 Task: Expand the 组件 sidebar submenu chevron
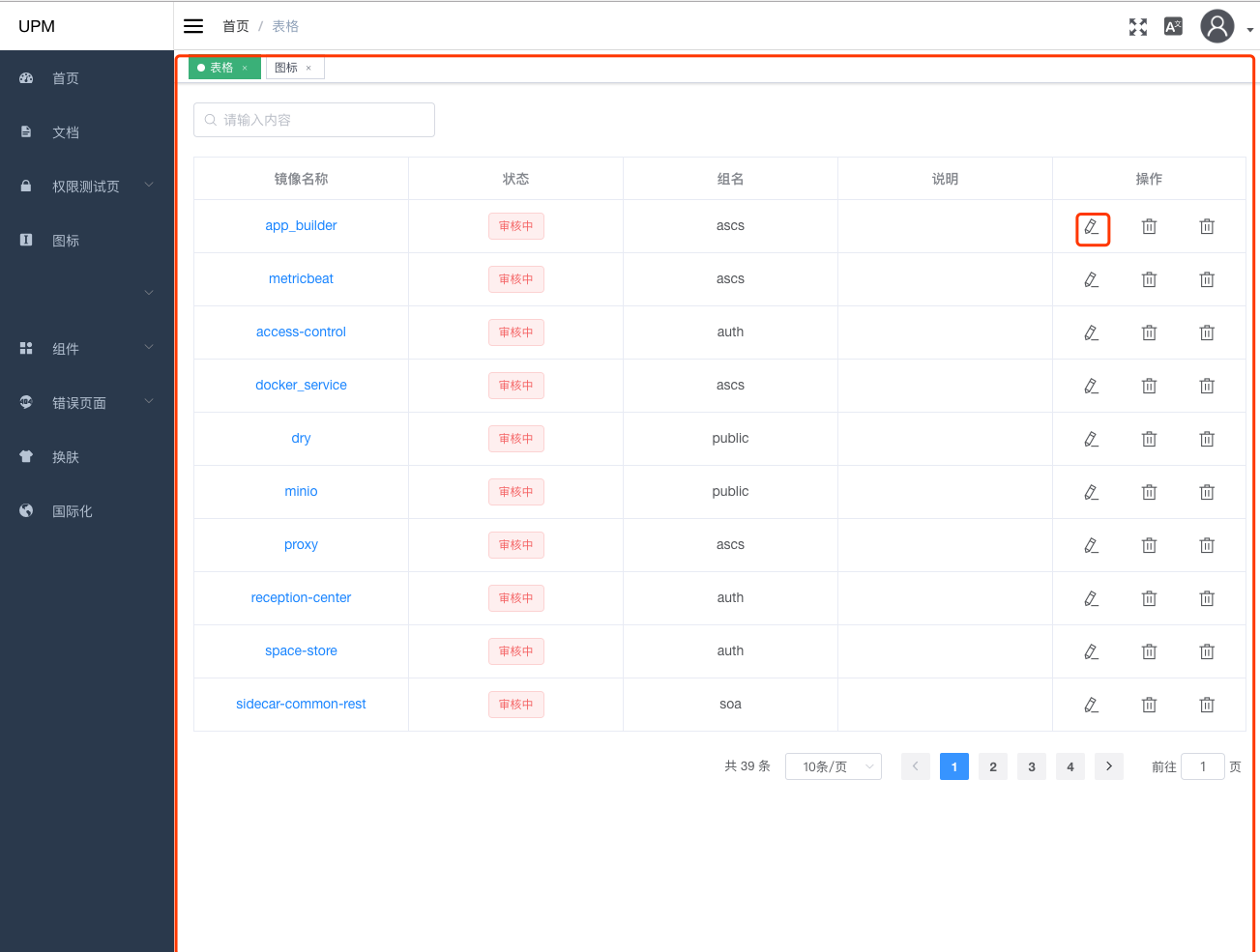[149, 346]
